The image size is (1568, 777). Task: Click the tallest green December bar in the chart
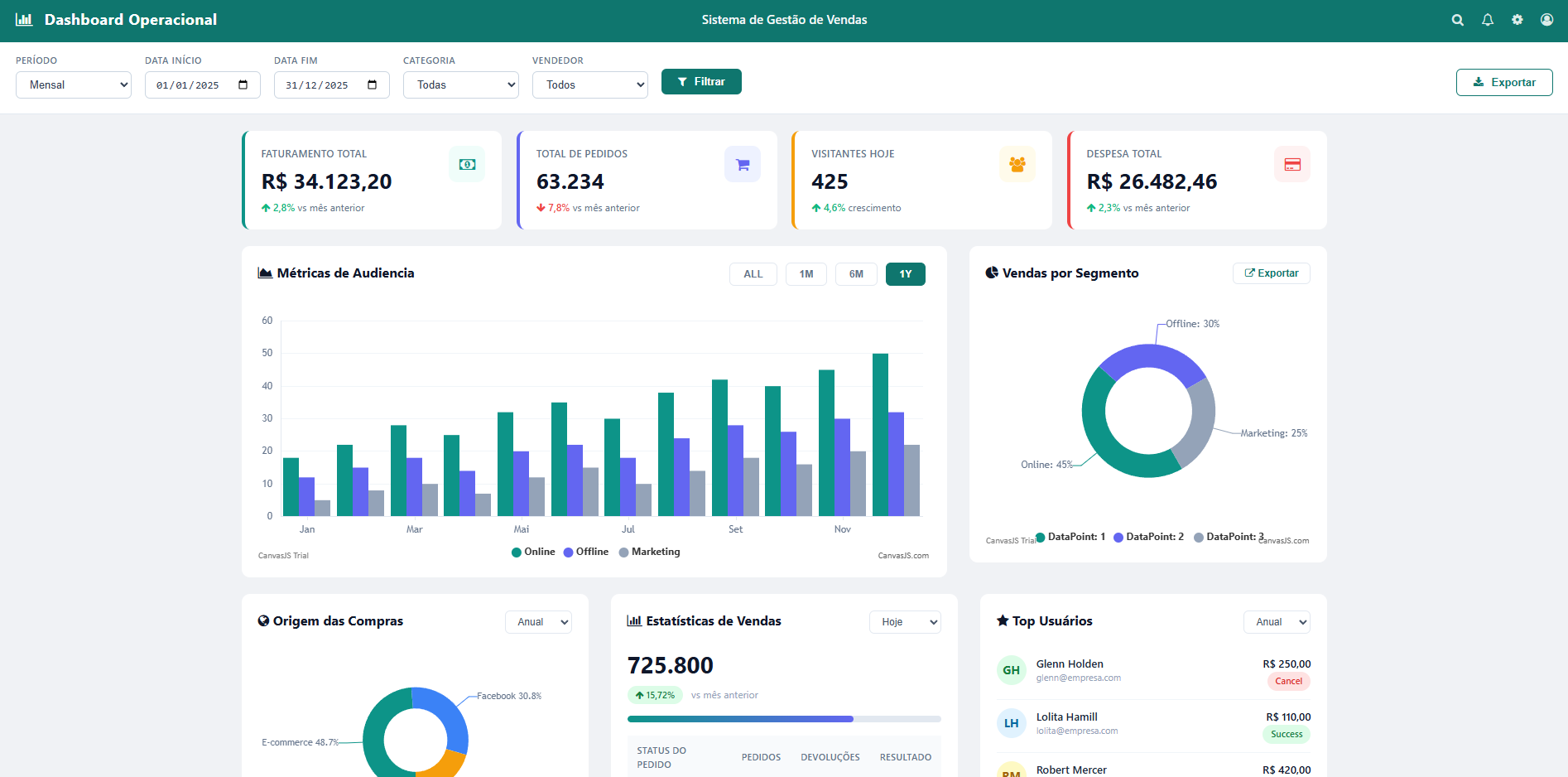880,435
